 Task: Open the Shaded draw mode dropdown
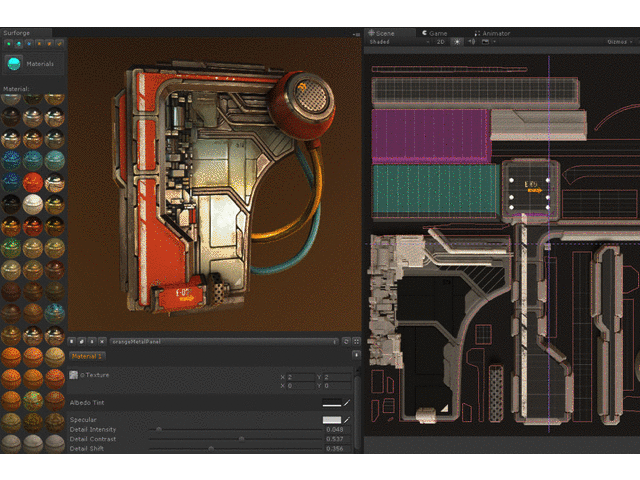tap(399, 42)
